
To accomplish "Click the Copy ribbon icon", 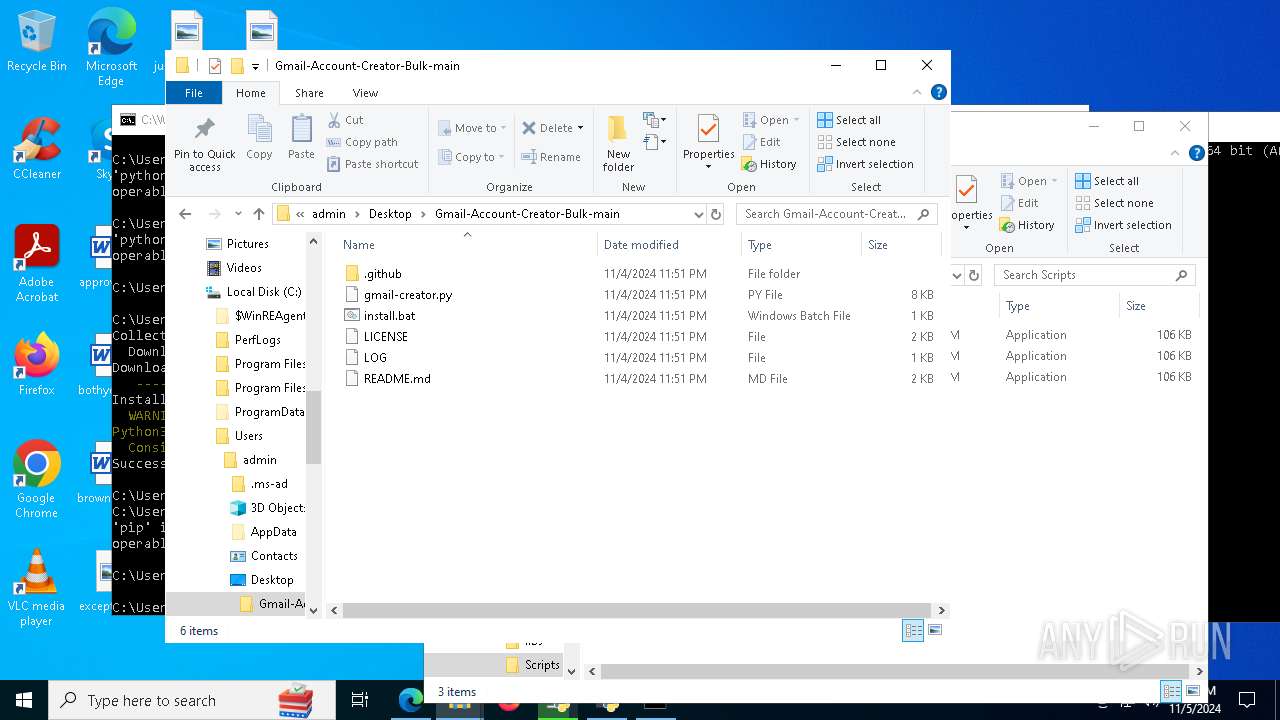I will coord(259,137).
